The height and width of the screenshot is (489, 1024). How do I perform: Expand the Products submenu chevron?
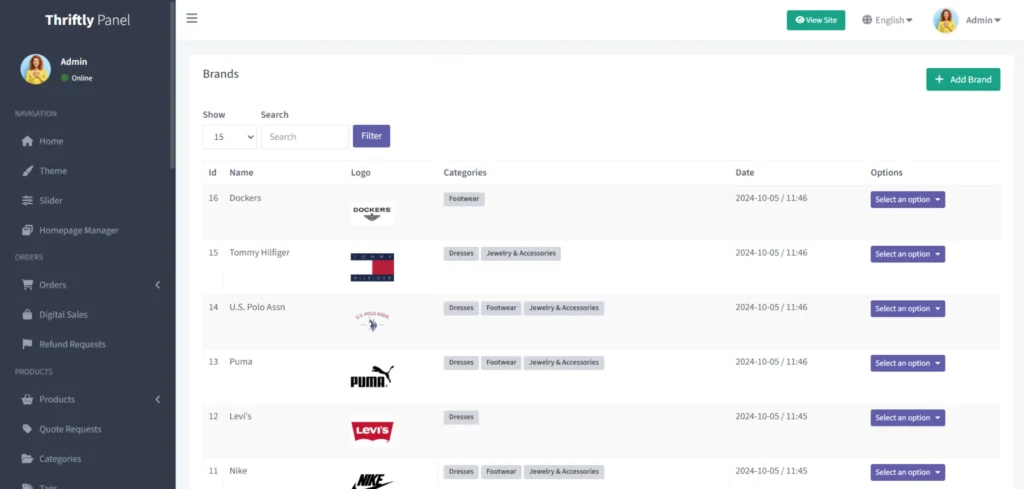tap(157, 400)
